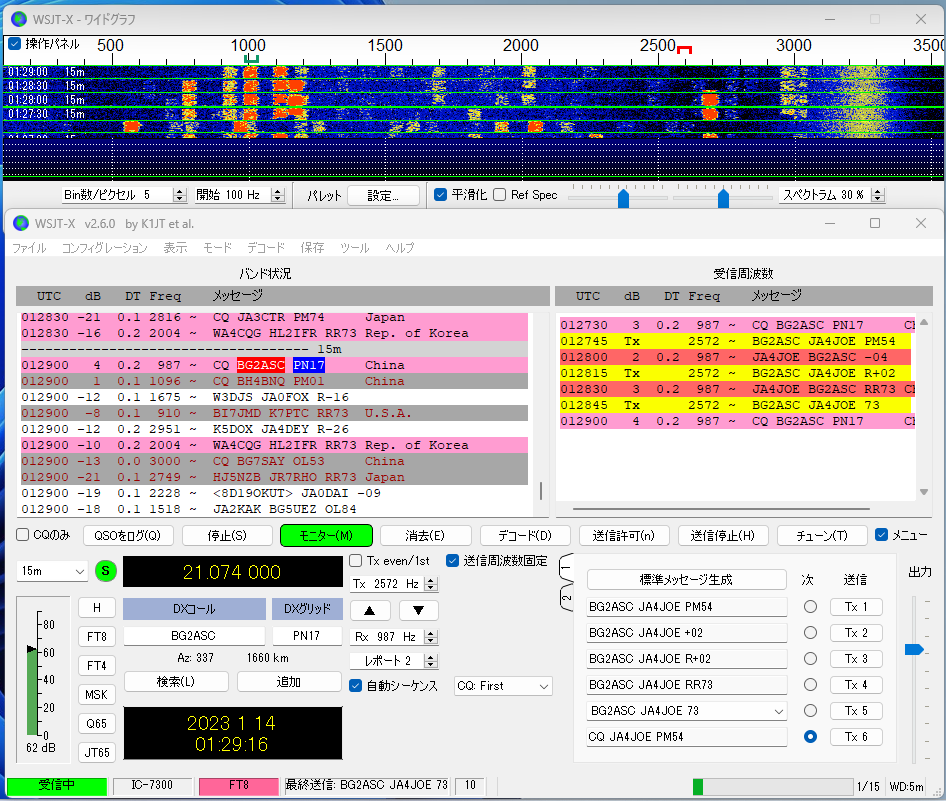This screenshot has width=946, height=801.
Task: Click the H hound mode button
Action: coord(97,607)
